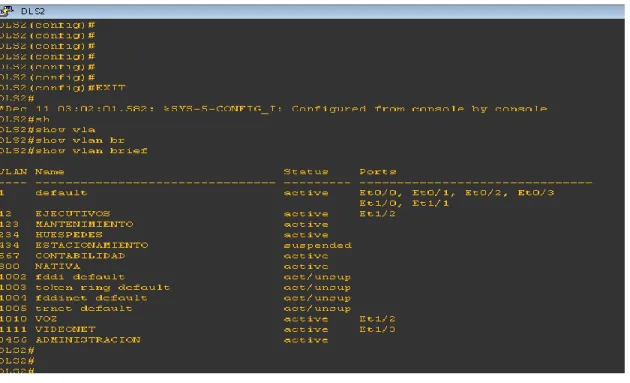This screenshot has width=630, height=383.
Task: Click the 'fddi-default' VLAN row name
Action: point(80,276)
